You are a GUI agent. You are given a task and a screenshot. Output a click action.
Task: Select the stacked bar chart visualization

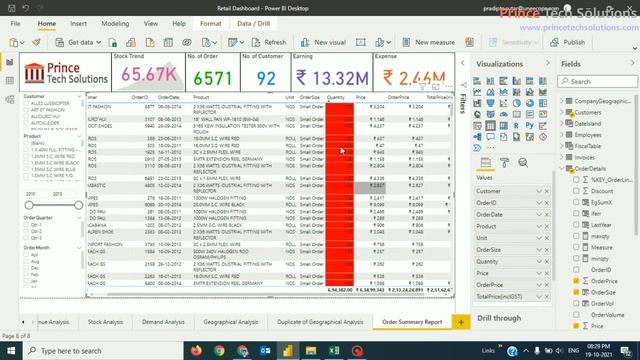[x=477, y=81]
